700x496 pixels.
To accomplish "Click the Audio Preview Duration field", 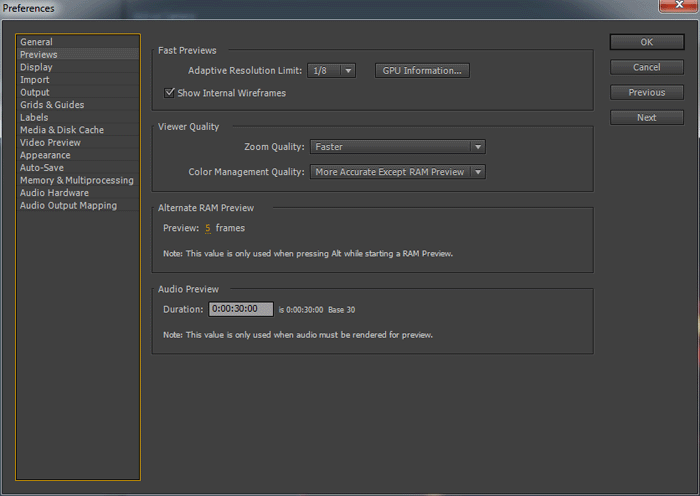I will pyautogui.click(x=240, y=309).
